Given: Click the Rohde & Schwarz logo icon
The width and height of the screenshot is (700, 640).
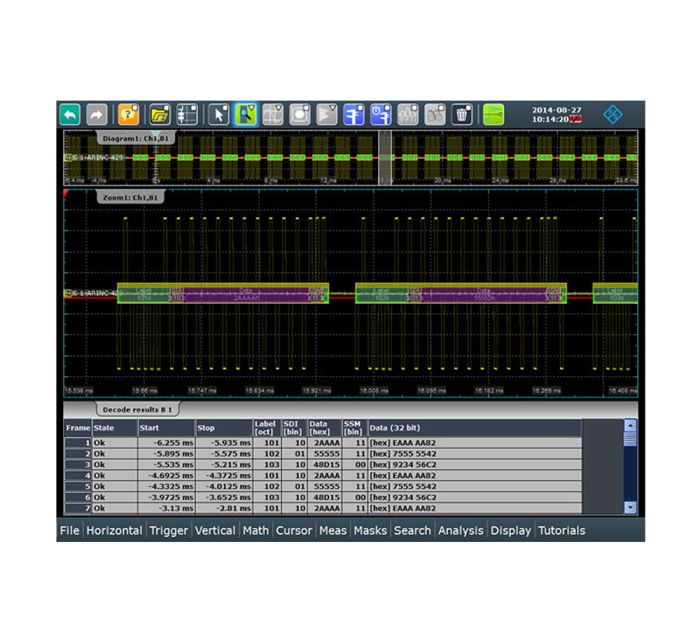Looking at the screenshot, I should pyautogui.click(x=613, y=115).
